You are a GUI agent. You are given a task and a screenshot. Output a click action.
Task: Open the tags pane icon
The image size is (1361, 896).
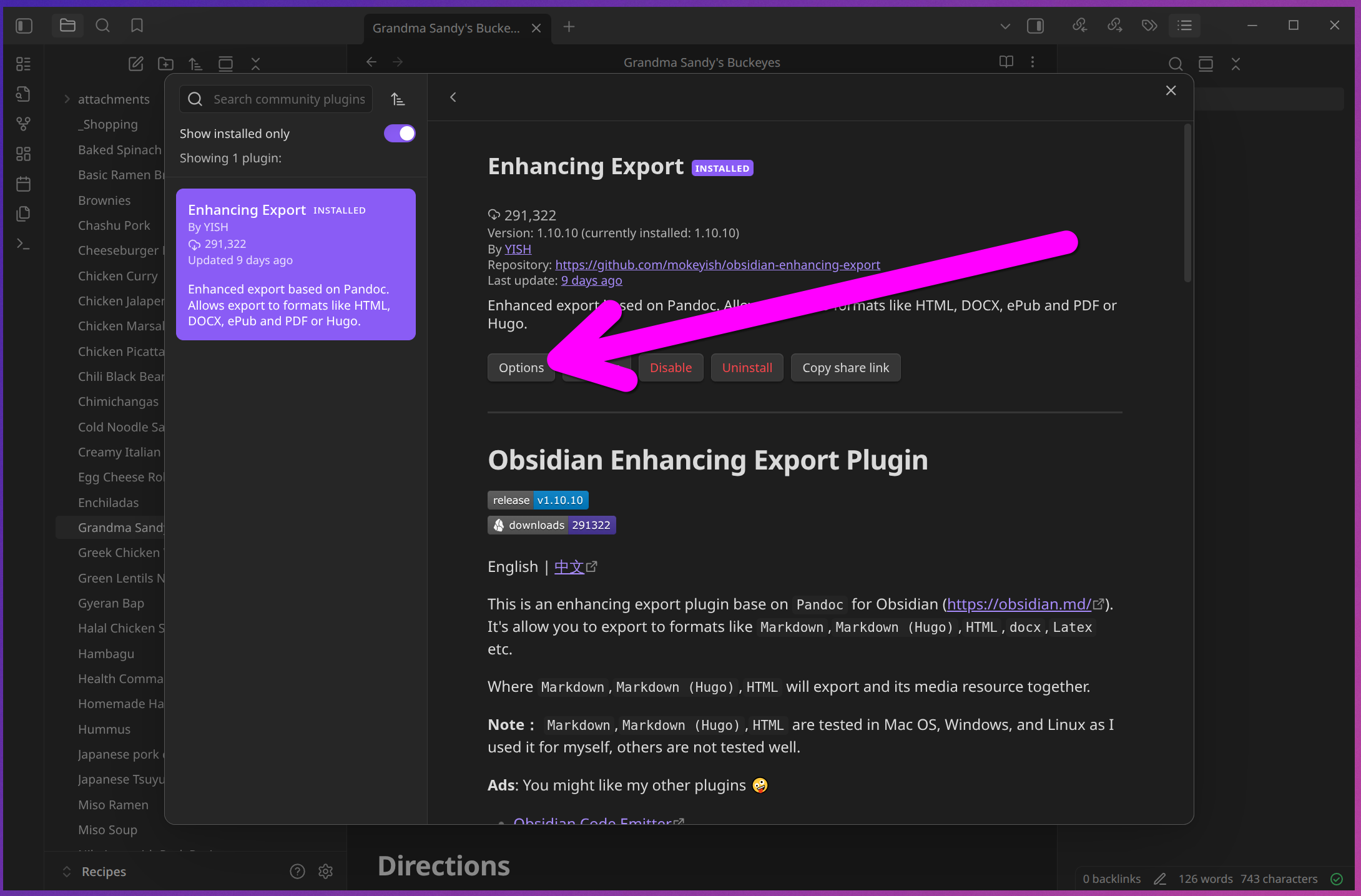point(1149,26)
